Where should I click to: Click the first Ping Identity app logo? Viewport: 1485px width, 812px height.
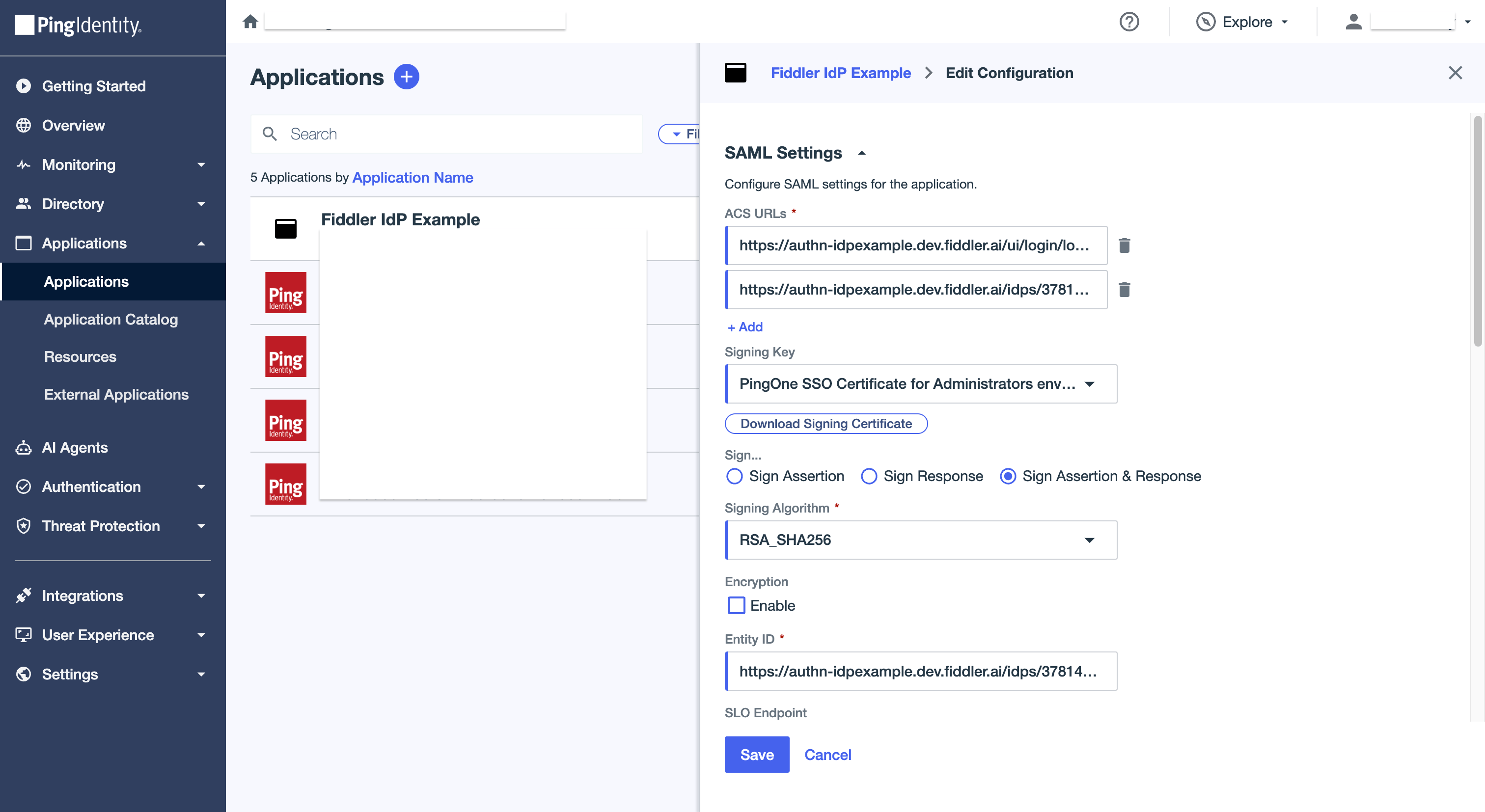point(285,293)
